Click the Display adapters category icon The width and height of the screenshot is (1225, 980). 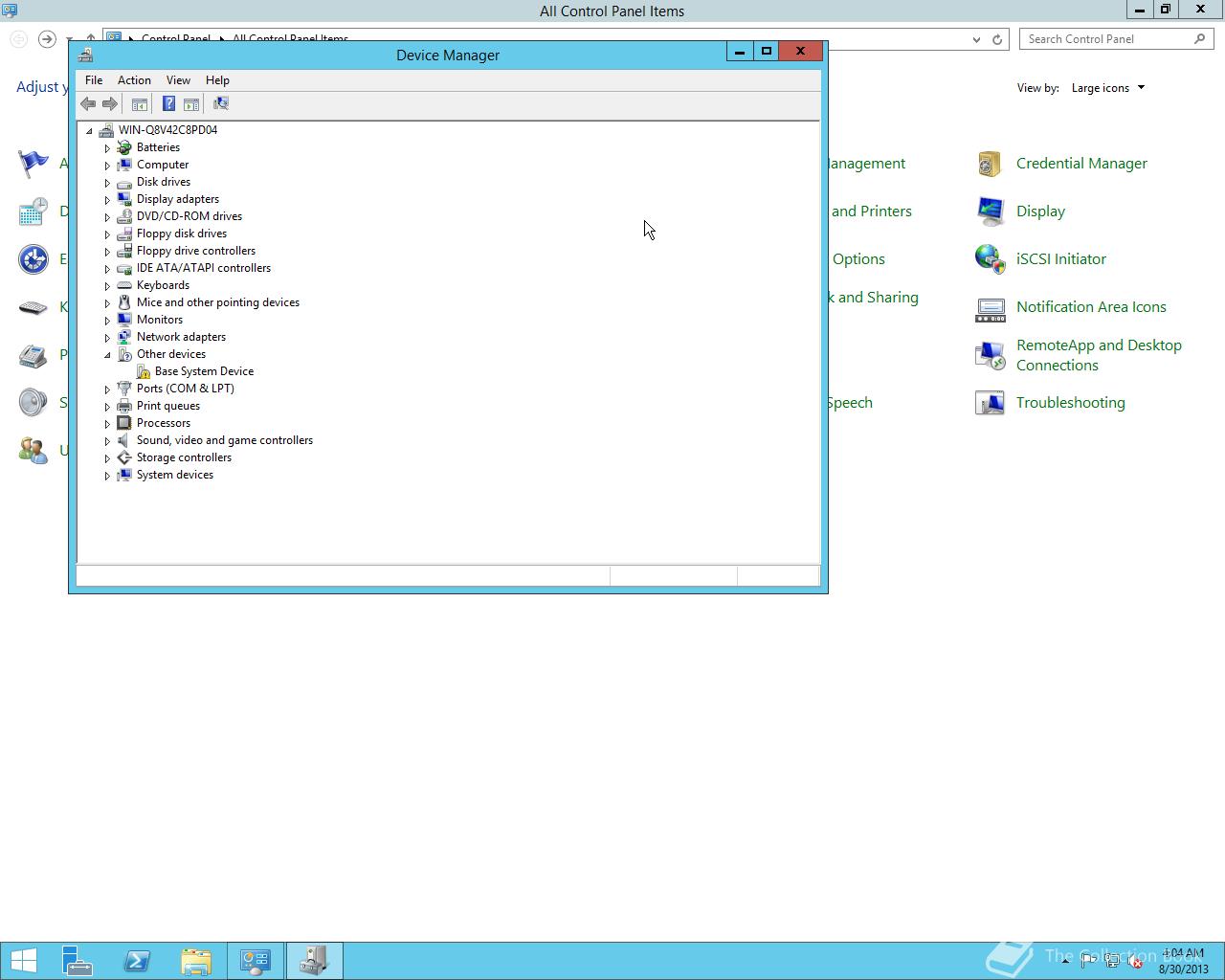tap(124, 199)
